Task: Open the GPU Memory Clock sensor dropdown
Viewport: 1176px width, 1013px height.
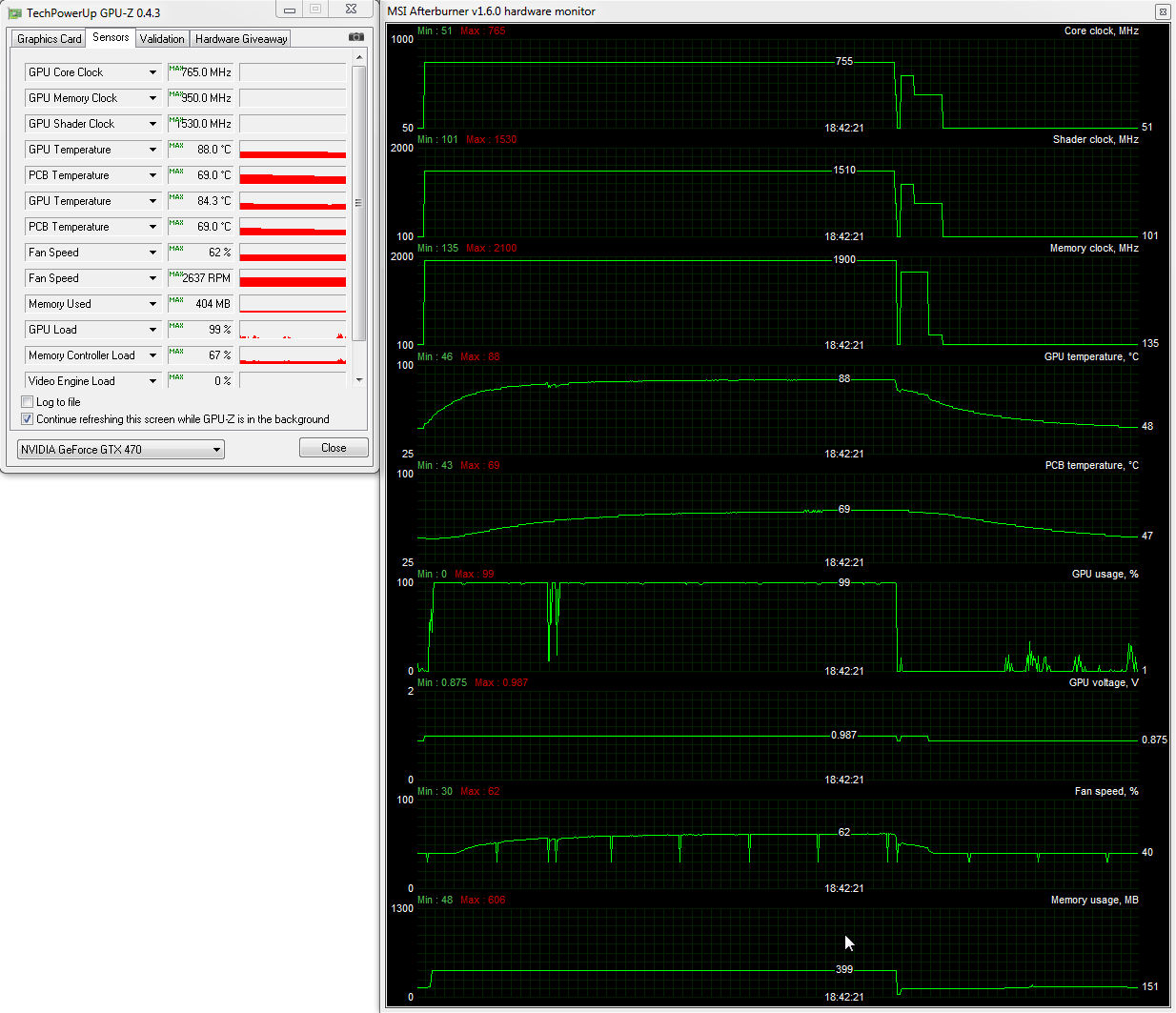Action: click(152, 98)
